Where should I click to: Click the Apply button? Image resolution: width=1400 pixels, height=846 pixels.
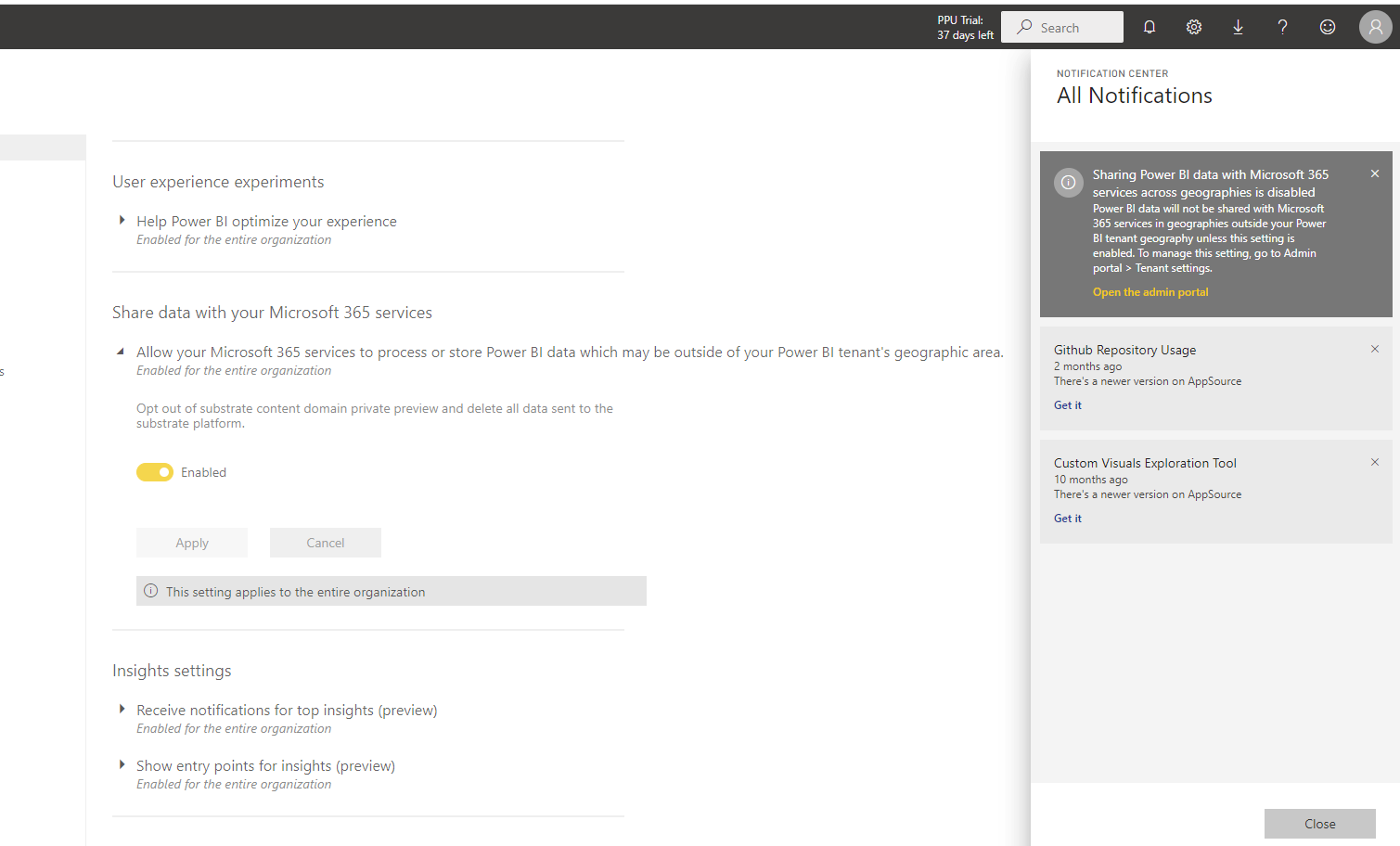click(x=192, y=543)
